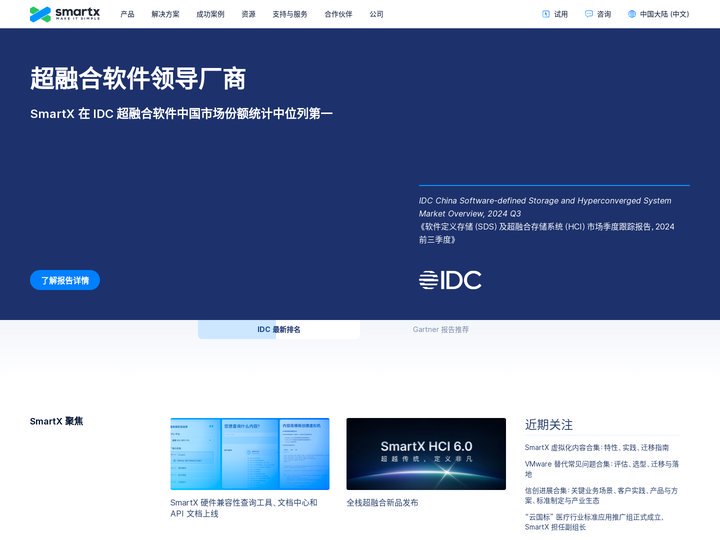This screenshot has height=540, width=720.
Task: Click the IDC logo in the banner
Action: (450, 280)
